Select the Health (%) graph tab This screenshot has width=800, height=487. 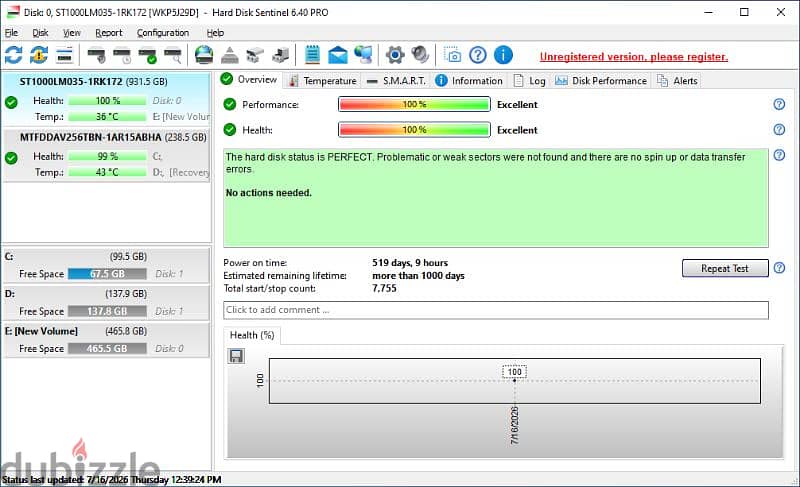point(252,335)
